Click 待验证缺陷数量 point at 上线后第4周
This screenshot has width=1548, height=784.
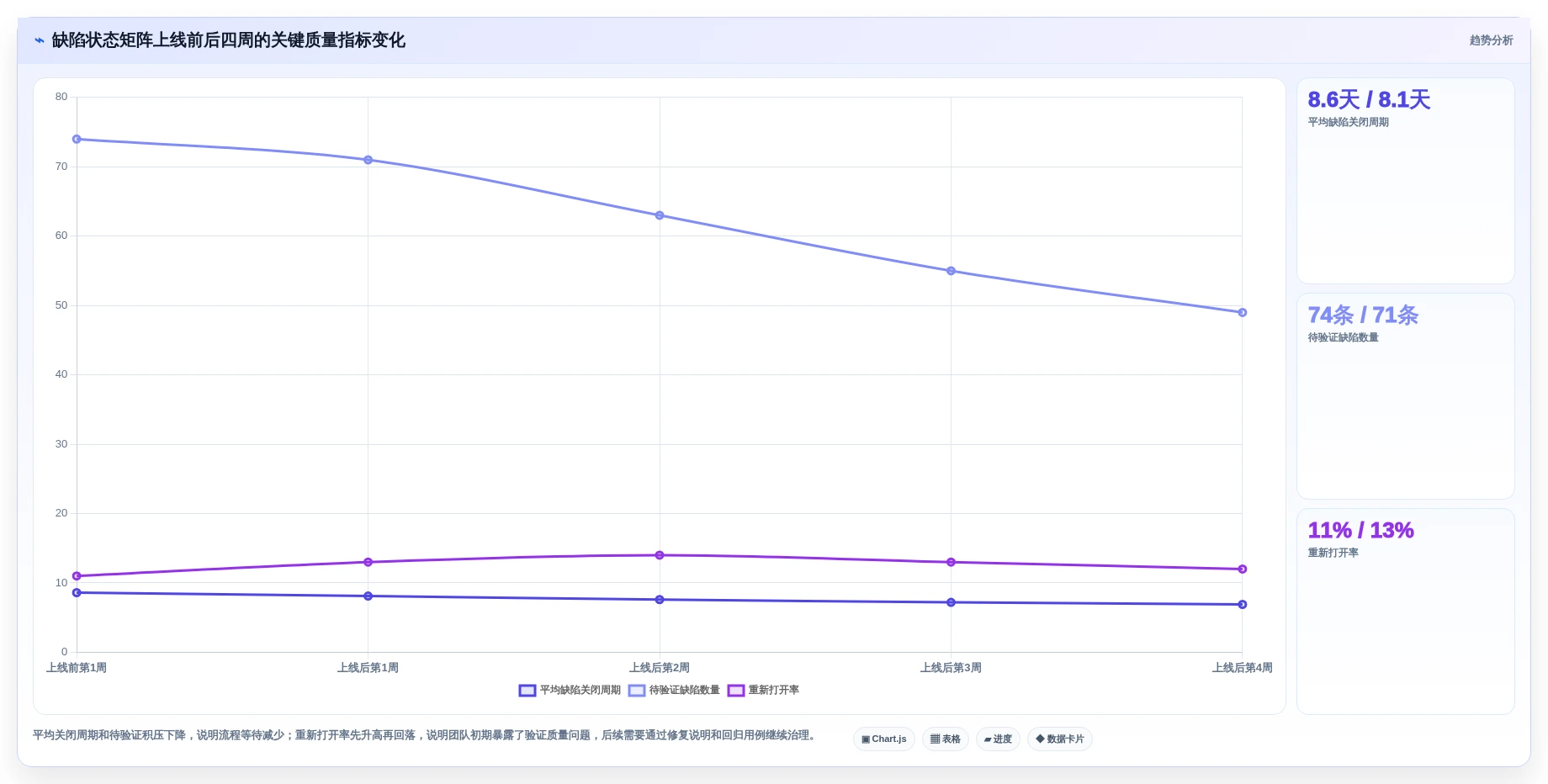[1242, 312]
